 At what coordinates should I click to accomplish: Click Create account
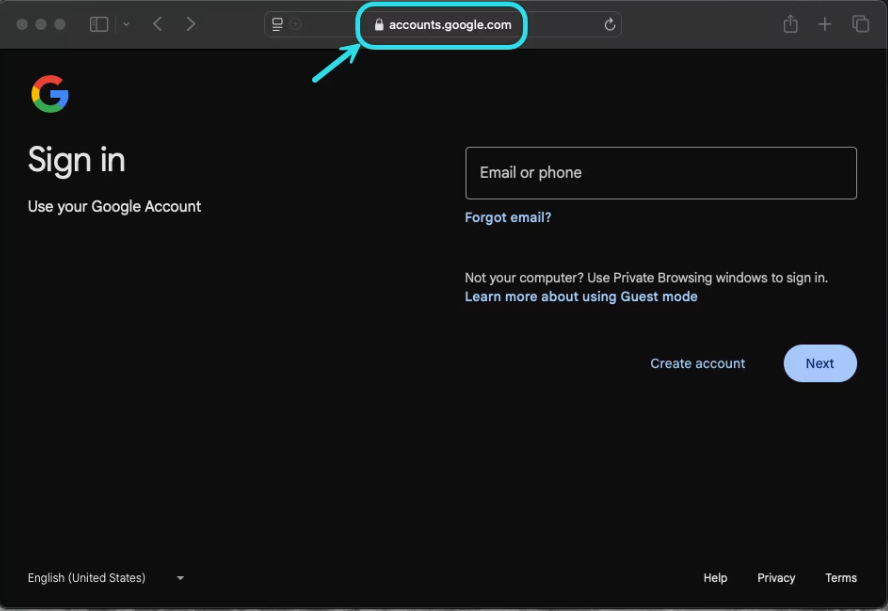[x=697, y=364]
